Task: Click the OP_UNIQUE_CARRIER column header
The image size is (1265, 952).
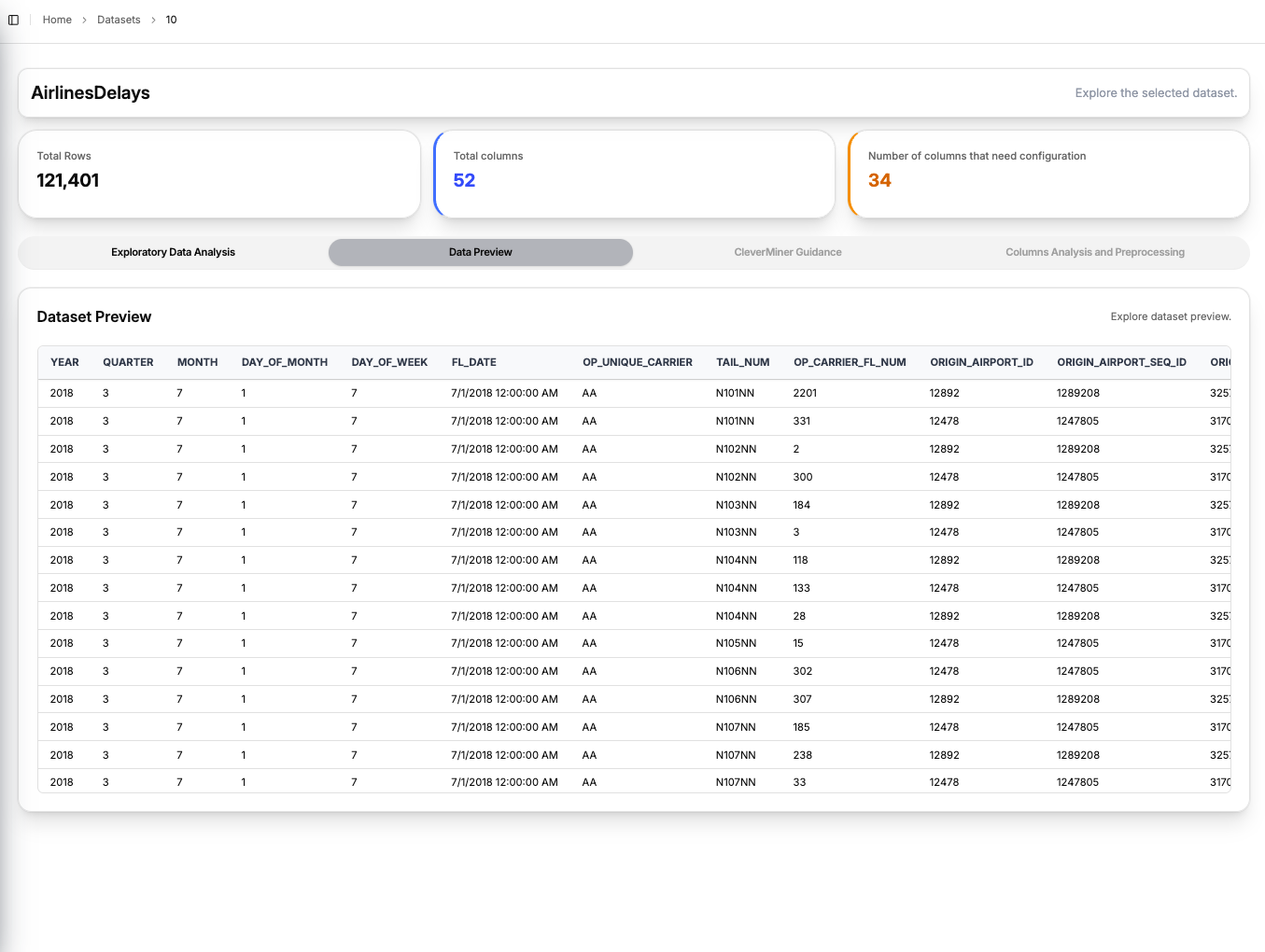Action: tap(637, 362)
